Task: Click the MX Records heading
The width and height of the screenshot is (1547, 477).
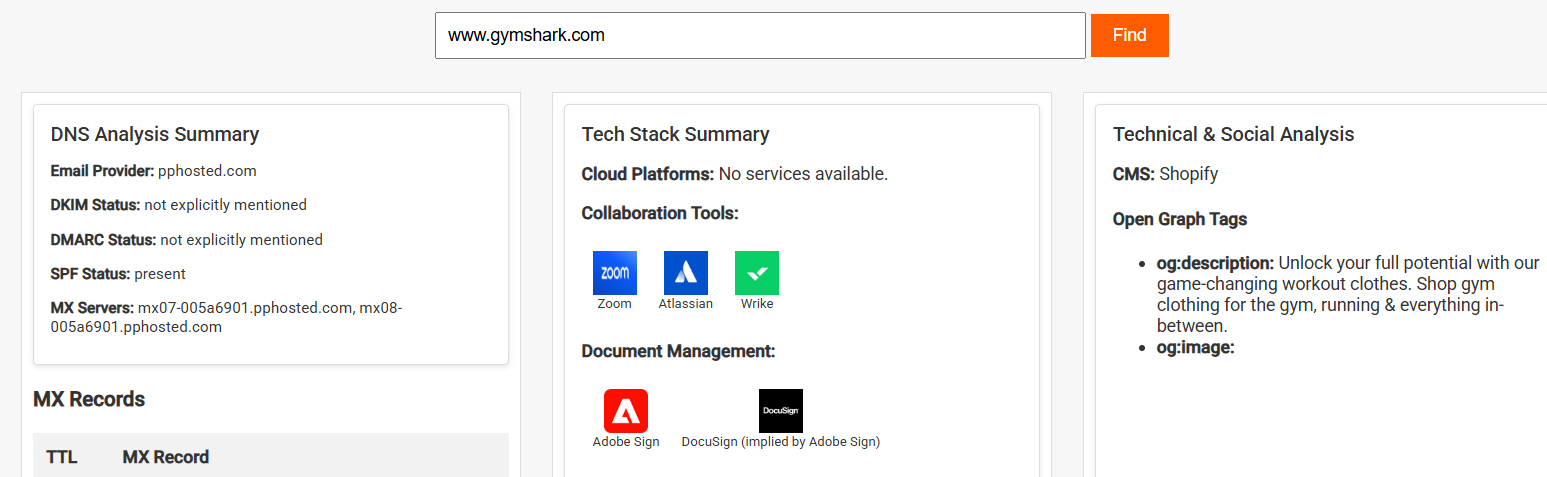Action: pos(89,399)
